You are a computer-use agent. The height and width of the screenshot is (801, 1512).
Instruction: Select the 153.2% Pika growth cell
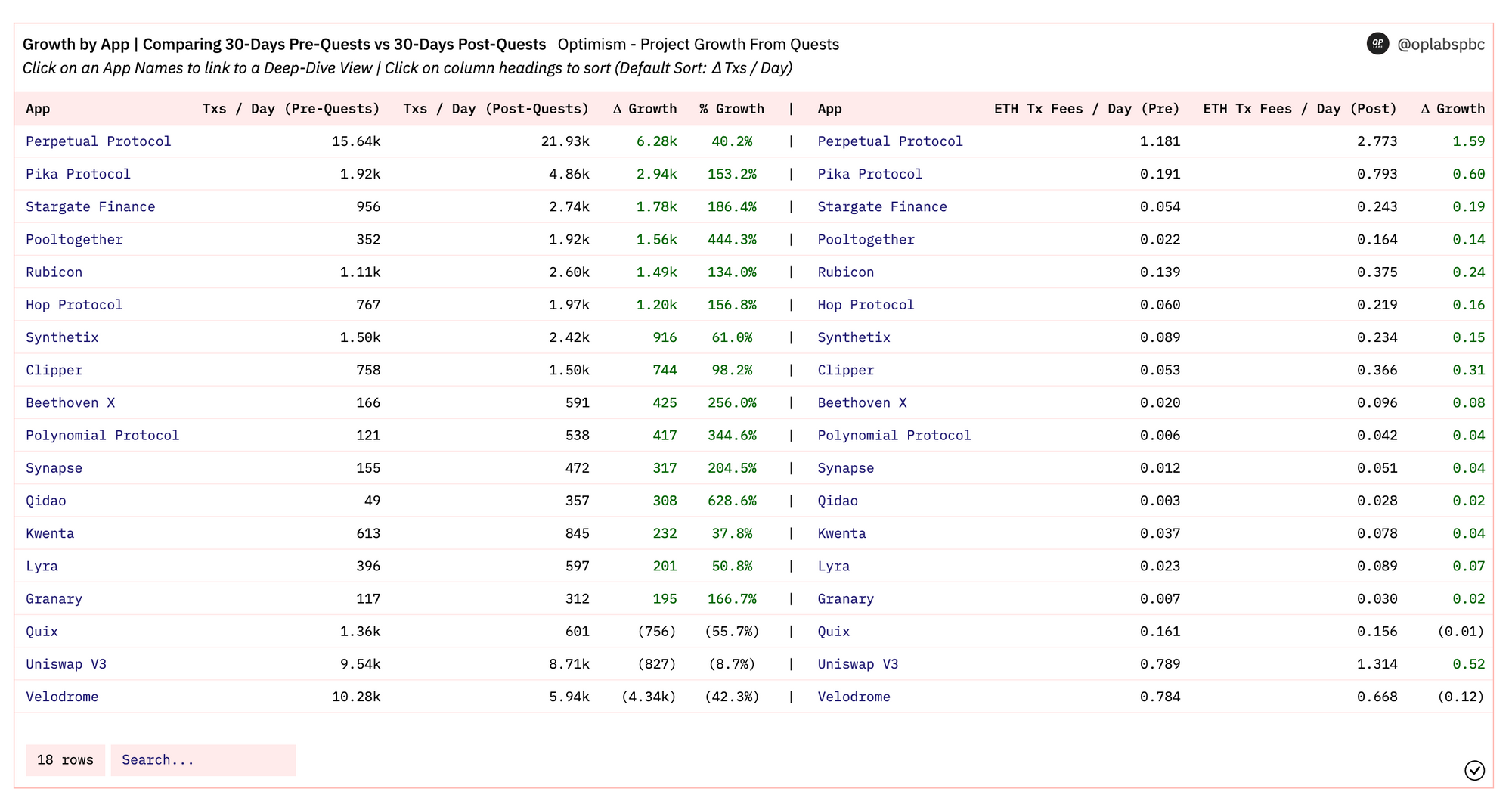pos(732,174)
